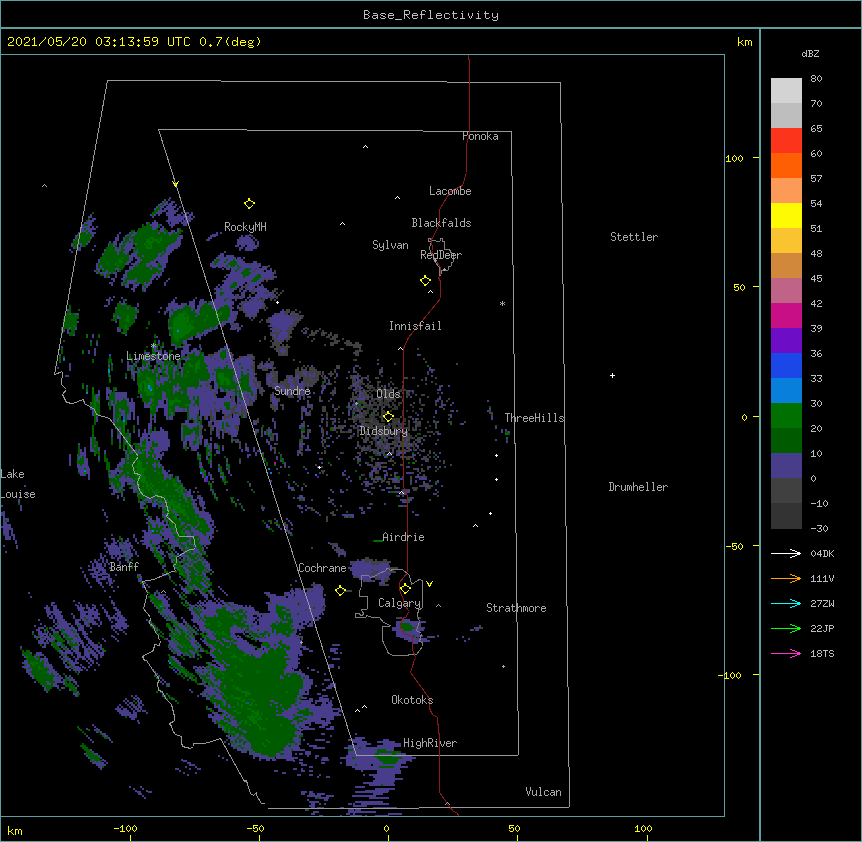Screen dimensions: 862x842
Task: Click the 18TS legend label
Action: coord(822,653)
